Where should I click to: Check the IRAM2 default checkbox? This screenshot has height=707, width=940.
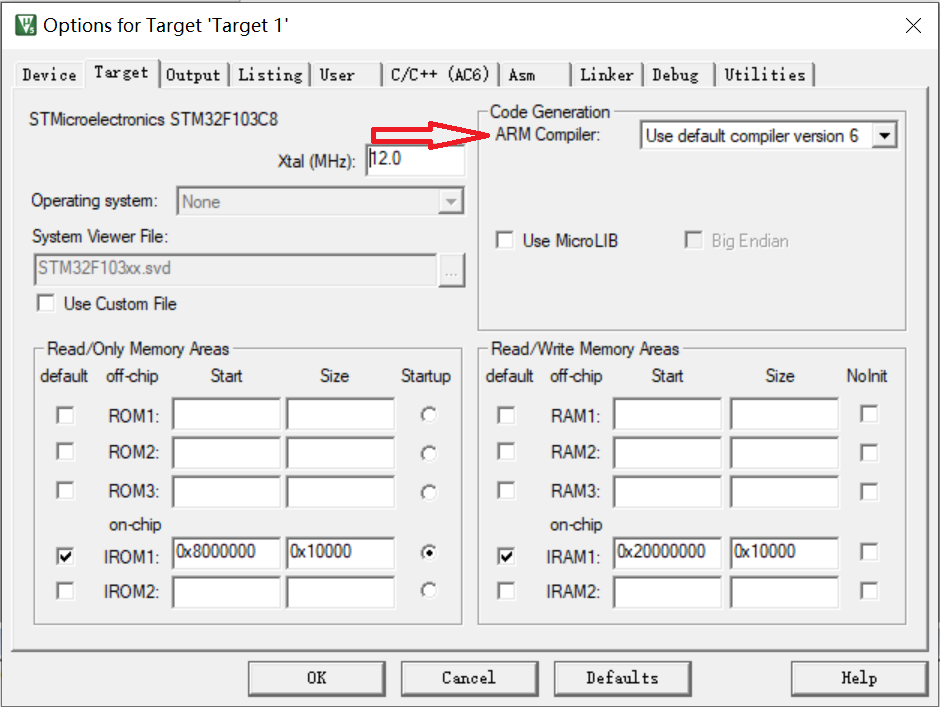click(x=507, y=591)
